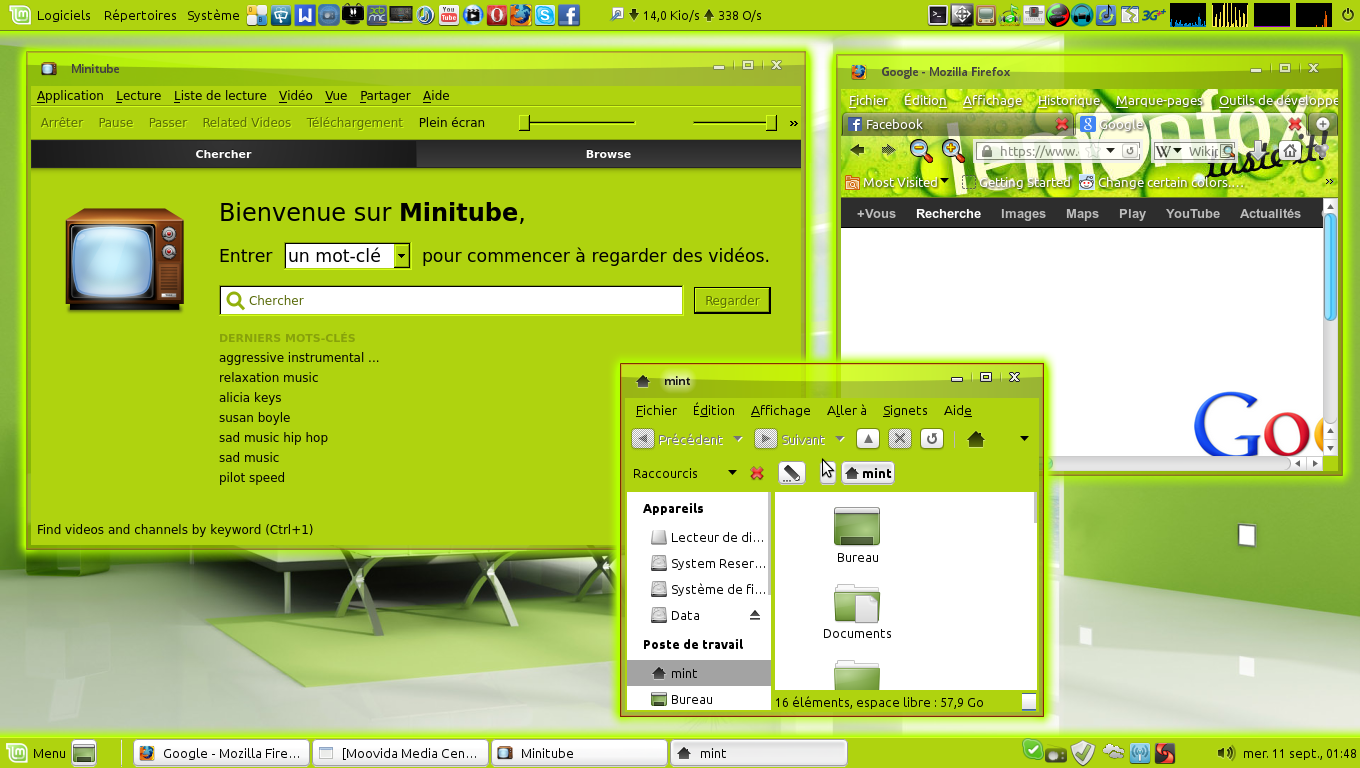Adjust Minitube seek slider
The image size is (1360, 768).
click(x=577, y=122)
